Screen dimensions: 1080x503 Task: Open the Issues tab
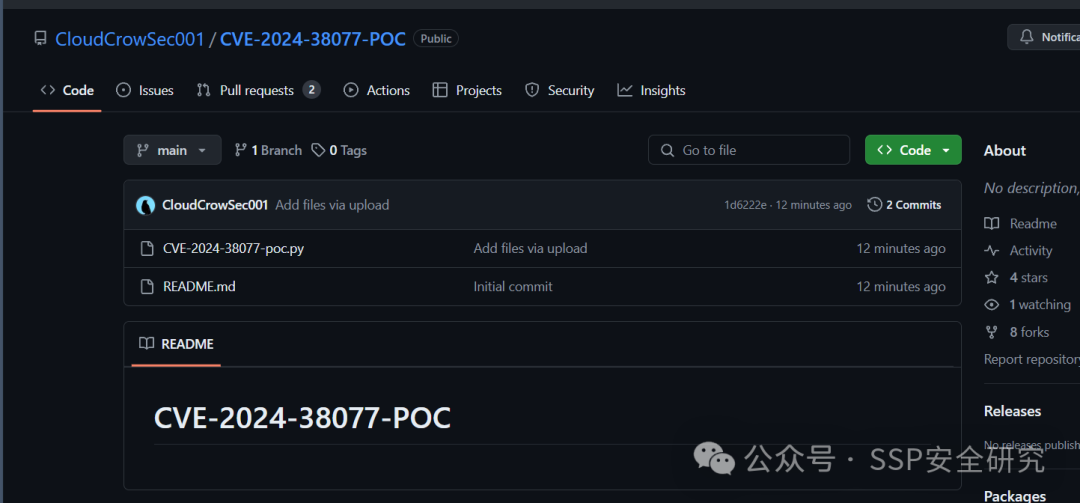[x=145, y=90]
